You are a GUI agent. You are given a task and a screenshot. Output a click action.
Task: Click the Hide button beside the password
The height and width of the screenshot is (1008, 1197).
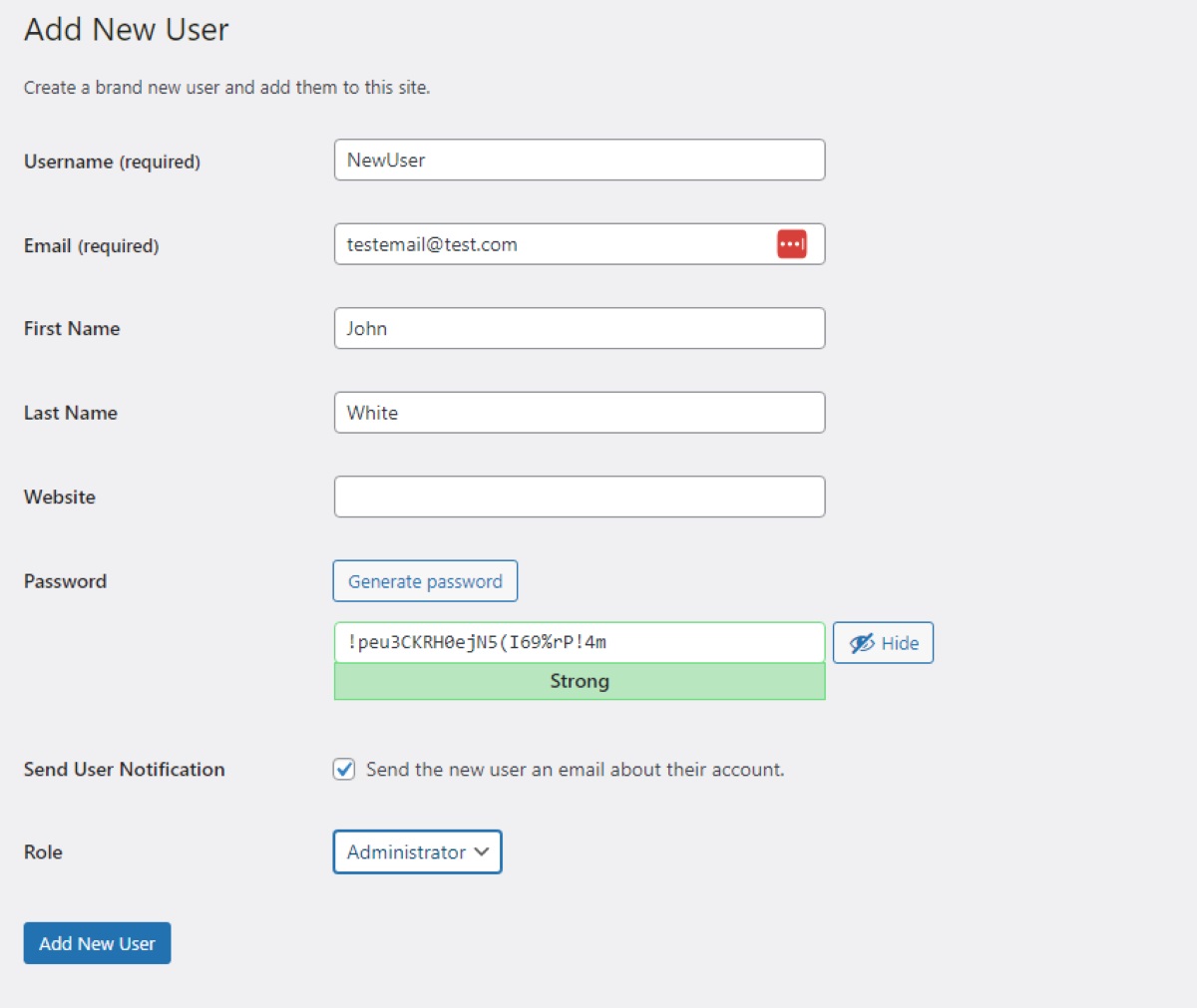point(882,642)
